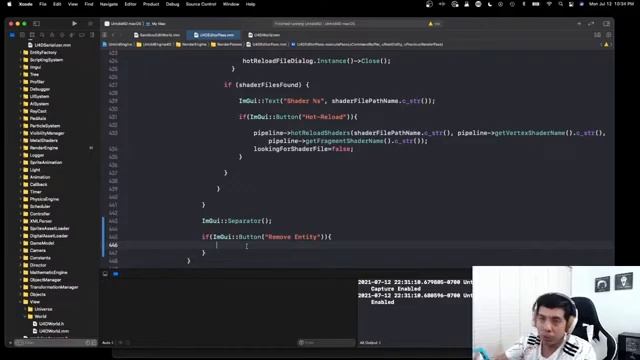640x360 pixels.
Task: Run the project with the Play button
Action: (74, 24)
